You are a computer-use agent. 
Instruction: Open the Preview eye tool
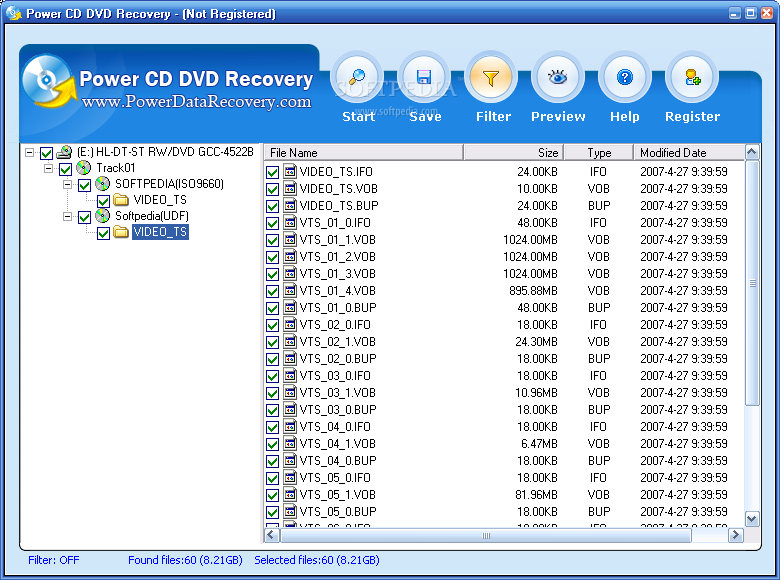[x=558, y=78]
